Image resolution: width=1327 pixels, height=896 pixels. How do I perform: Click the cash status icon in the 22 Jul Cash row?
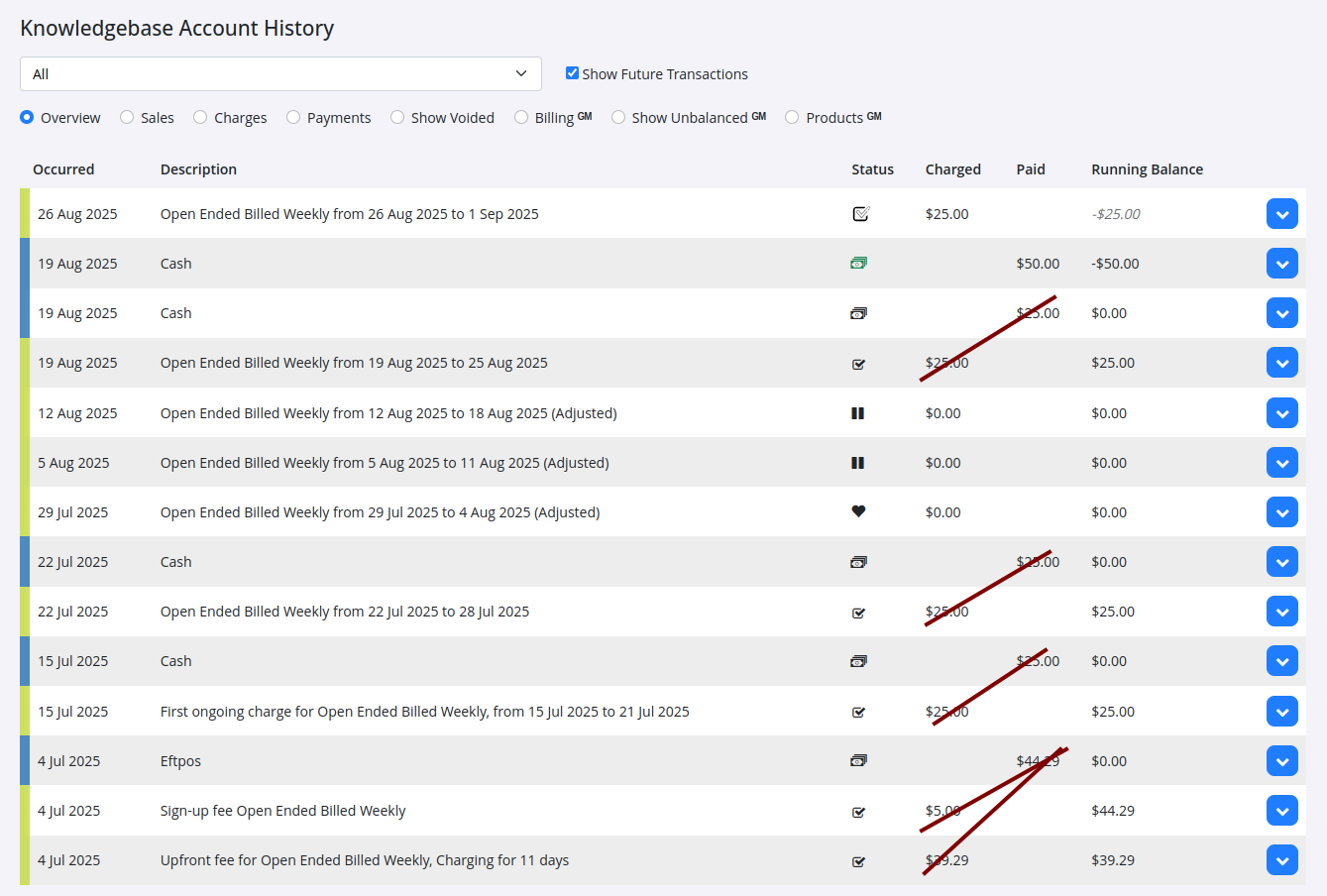point(858,562)
